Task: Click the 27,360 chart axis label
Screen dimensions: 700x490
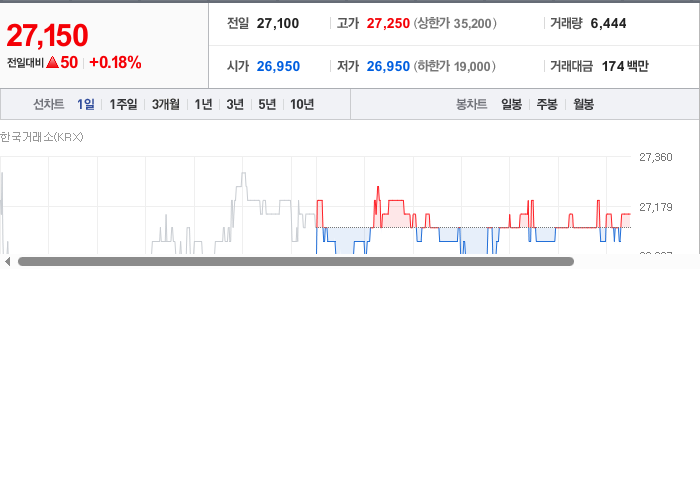Action: click(655, 157)
